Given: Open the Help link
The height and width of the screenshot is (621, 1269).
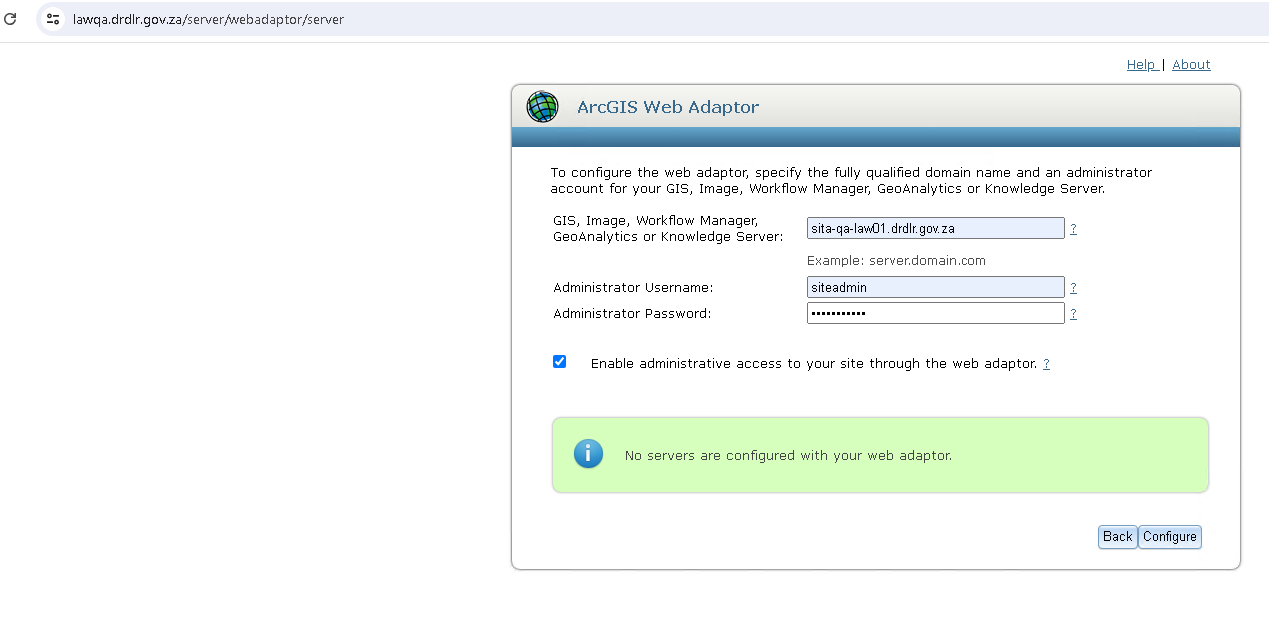Looking at the screenshot, I should click(x=1141, y=64).
